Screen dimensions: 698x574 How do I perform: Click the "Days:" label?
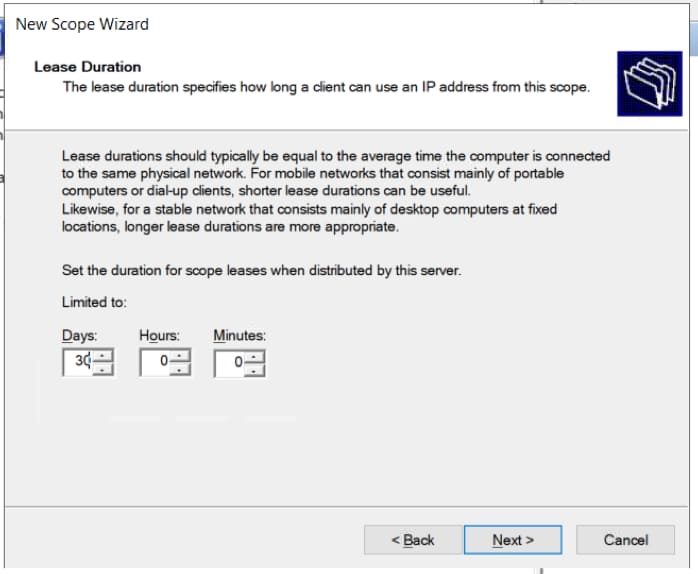pyautogui.click(x=79, y=335)
